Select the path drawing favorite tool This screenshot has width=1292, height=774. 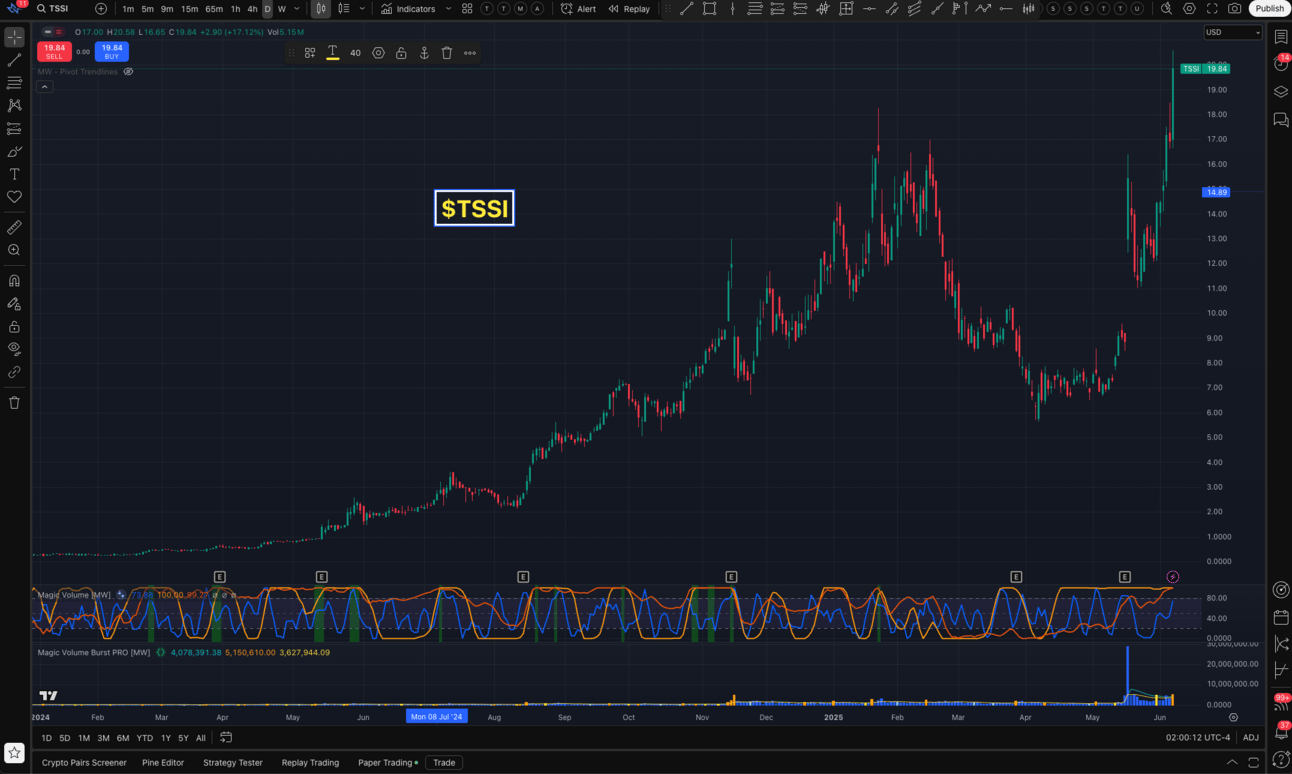click(983, 9)
